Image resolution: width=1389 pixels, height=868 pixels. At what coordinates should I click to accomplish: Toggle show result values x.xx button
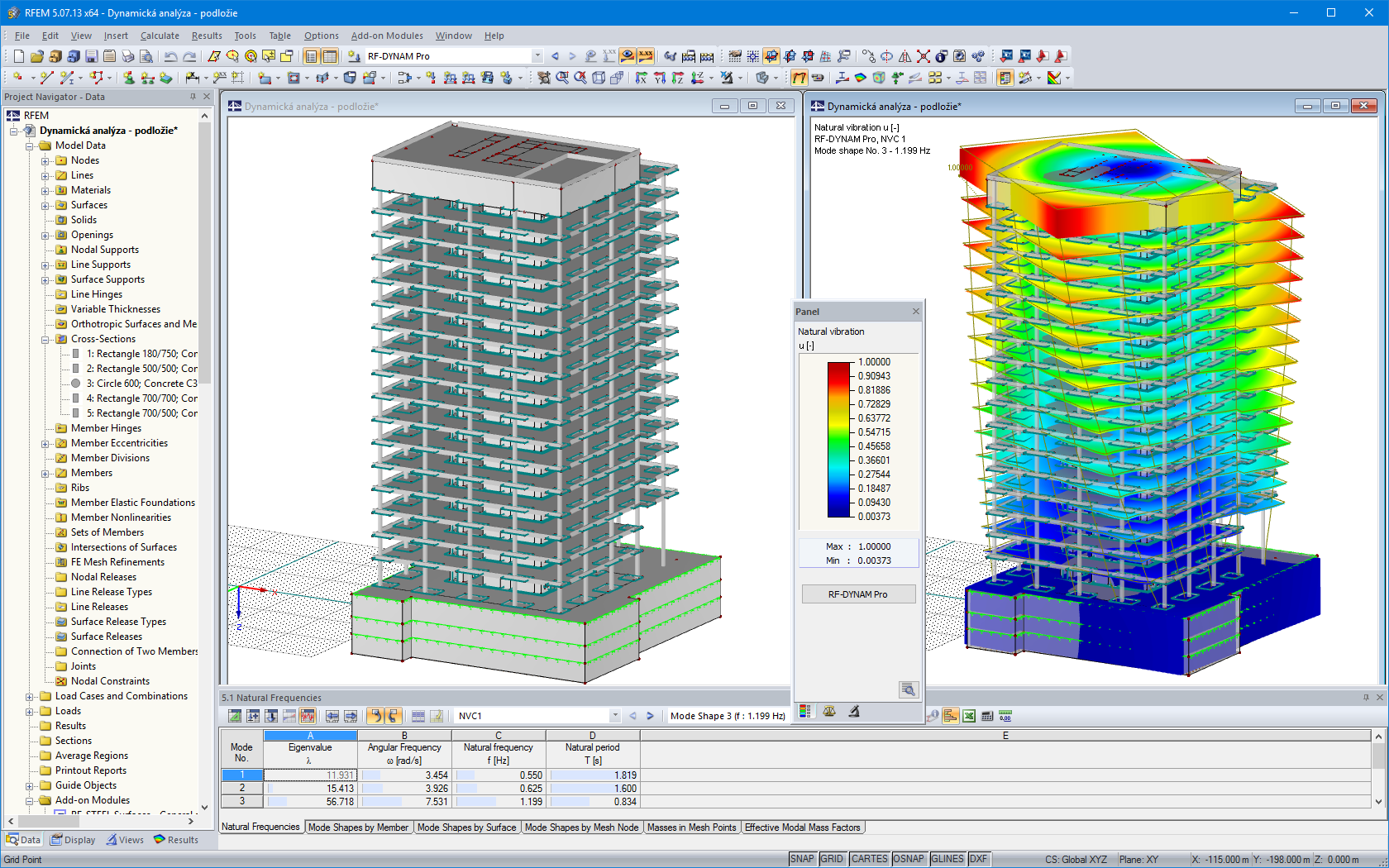(645, 56)
